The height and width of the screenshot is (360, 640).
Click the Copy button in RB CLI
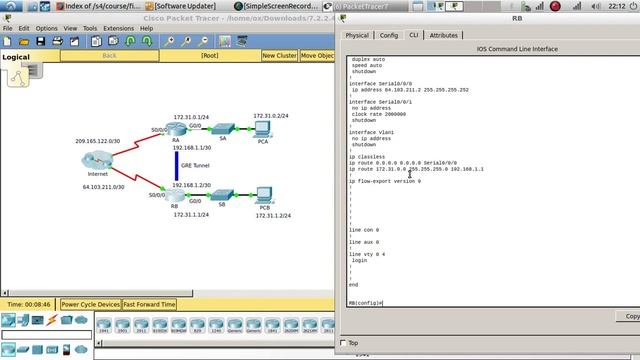(x=628, y=316)
